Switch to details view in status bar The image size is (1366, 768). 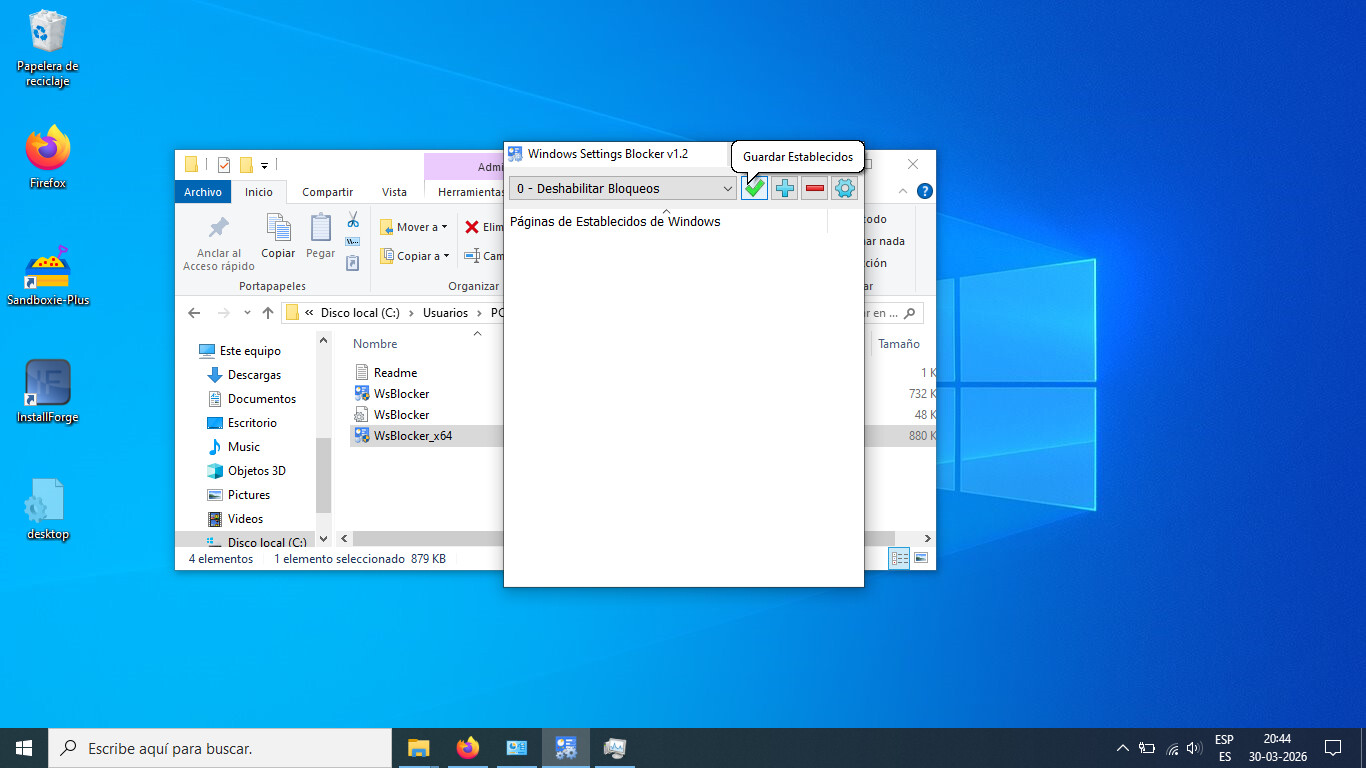(899, 558)
